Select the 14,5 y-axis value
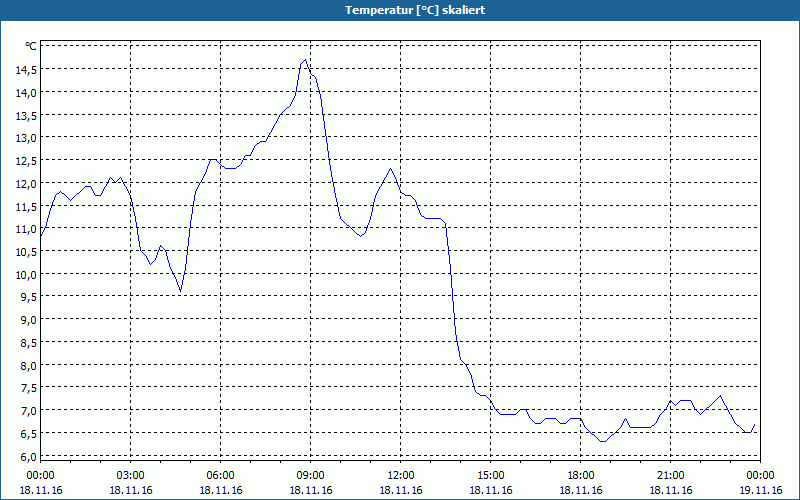 pyautogui.click(x=27, y=69)
